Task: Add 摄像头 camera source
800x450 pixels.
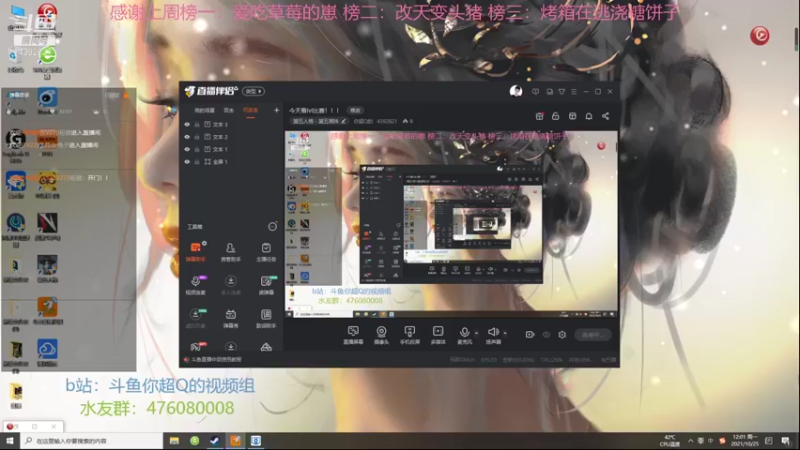Action: click(x=381, y=335)
